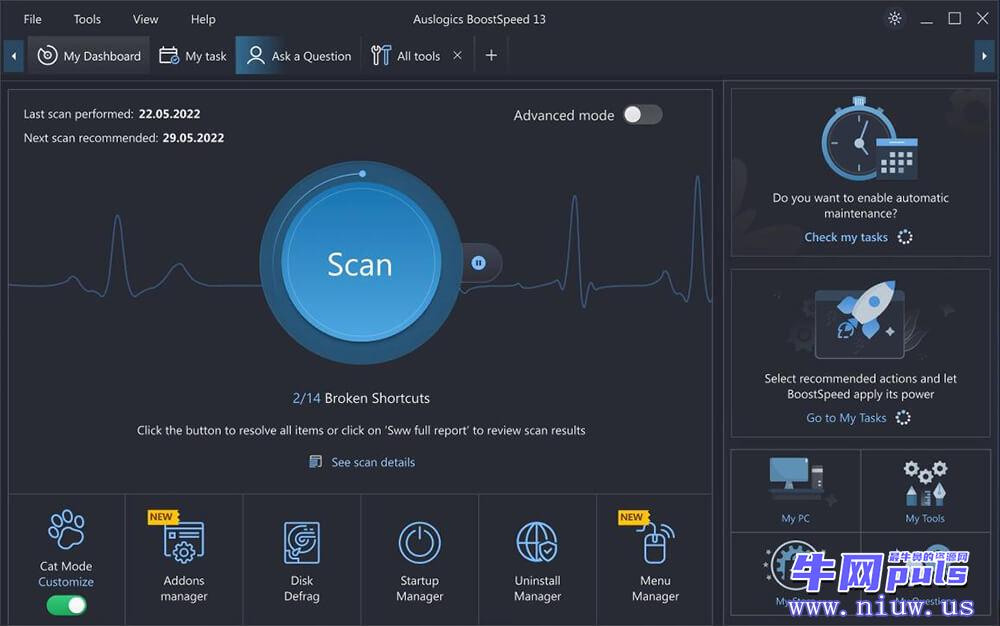Open the Disk Defrag tool
The width and height of the screenshot is (1000, 626).
(302, 559)
